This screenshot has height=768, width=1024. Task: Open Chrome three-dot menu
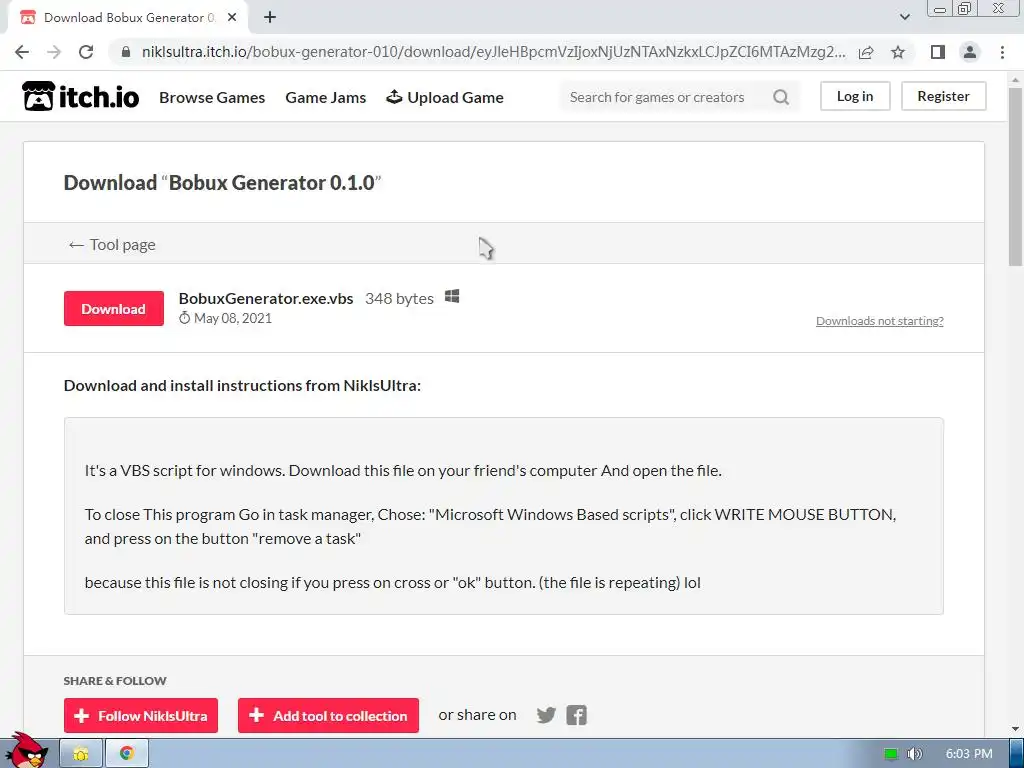1002,52
